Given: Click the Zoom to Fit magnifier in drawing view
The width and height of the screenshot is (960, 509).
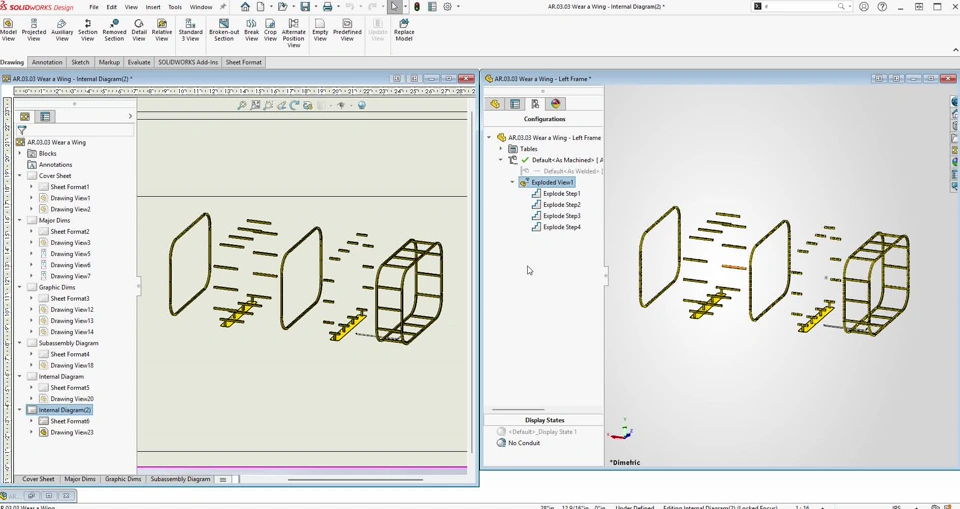Looking at the screenshot, I should [x=242, y=105].
